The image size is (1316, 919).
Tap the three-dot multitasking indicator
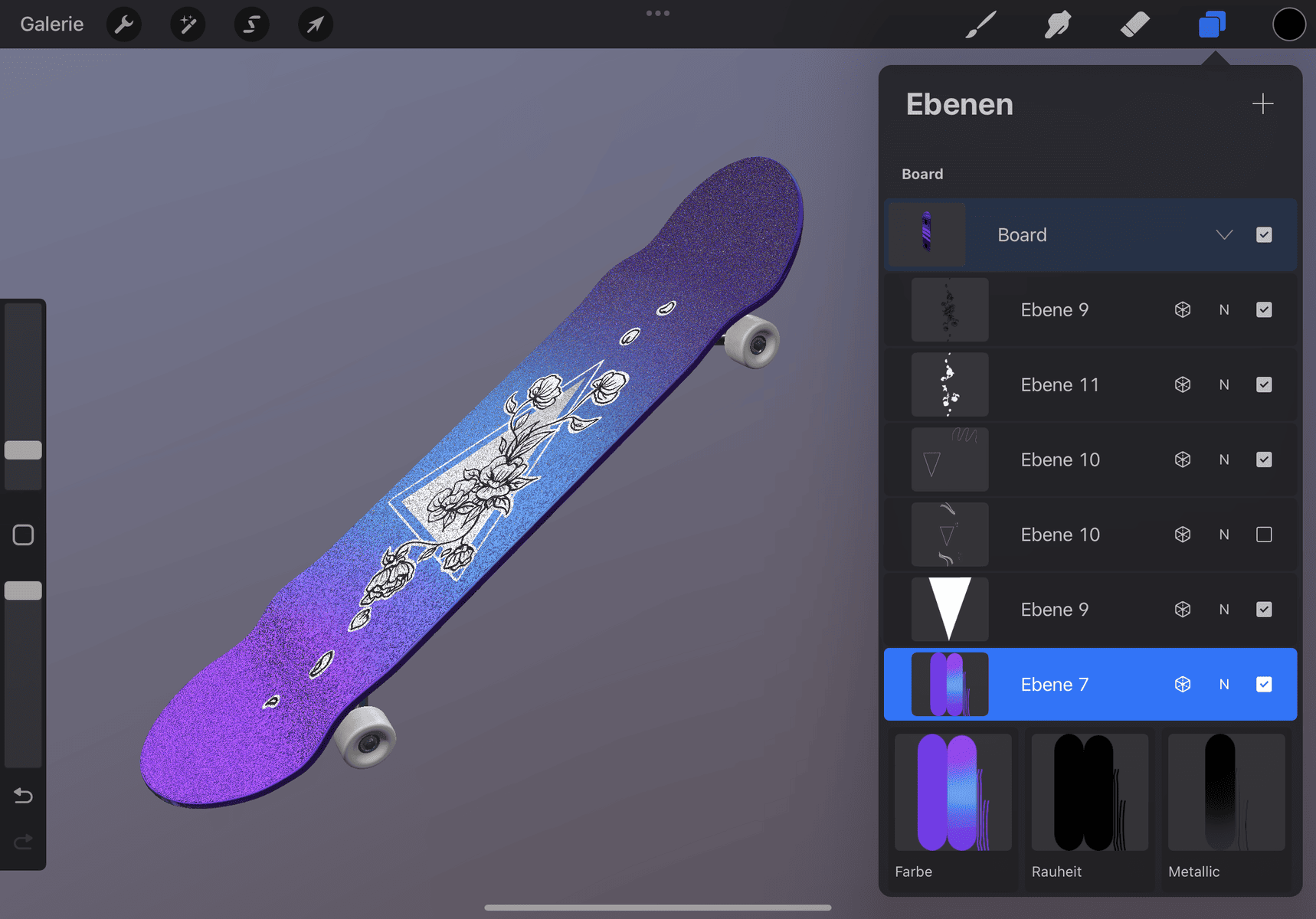[658, 13]
